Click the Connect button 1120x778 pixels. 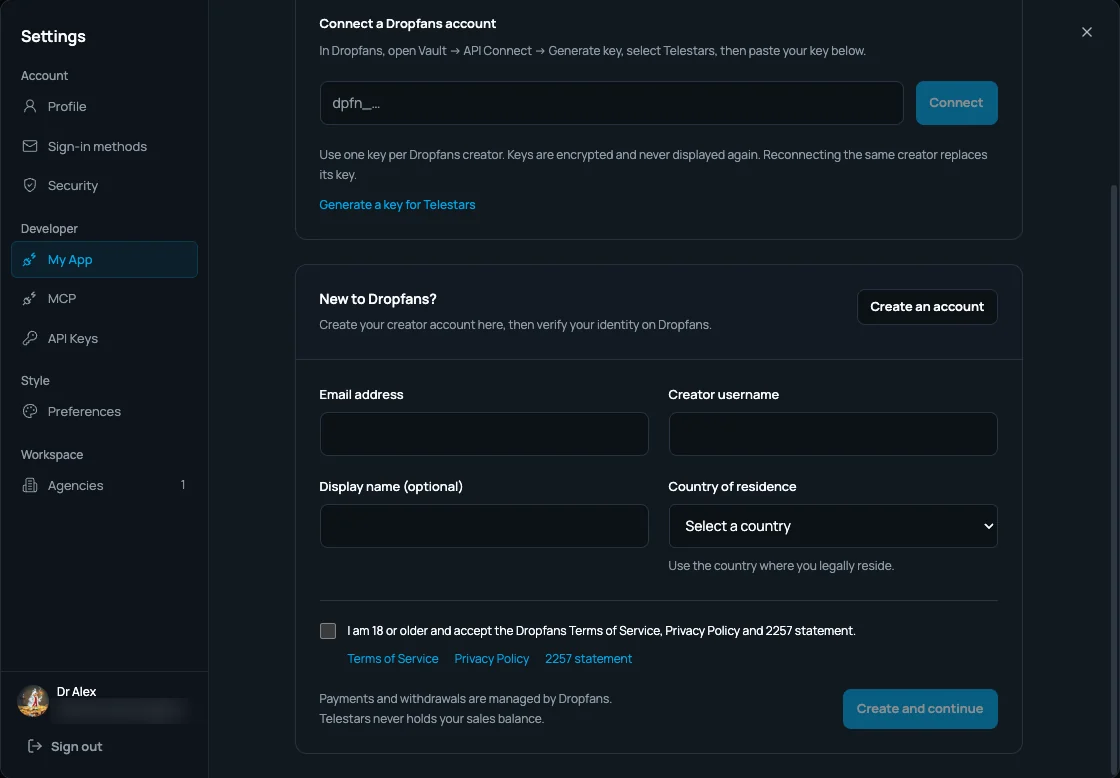tap(956, 103)
